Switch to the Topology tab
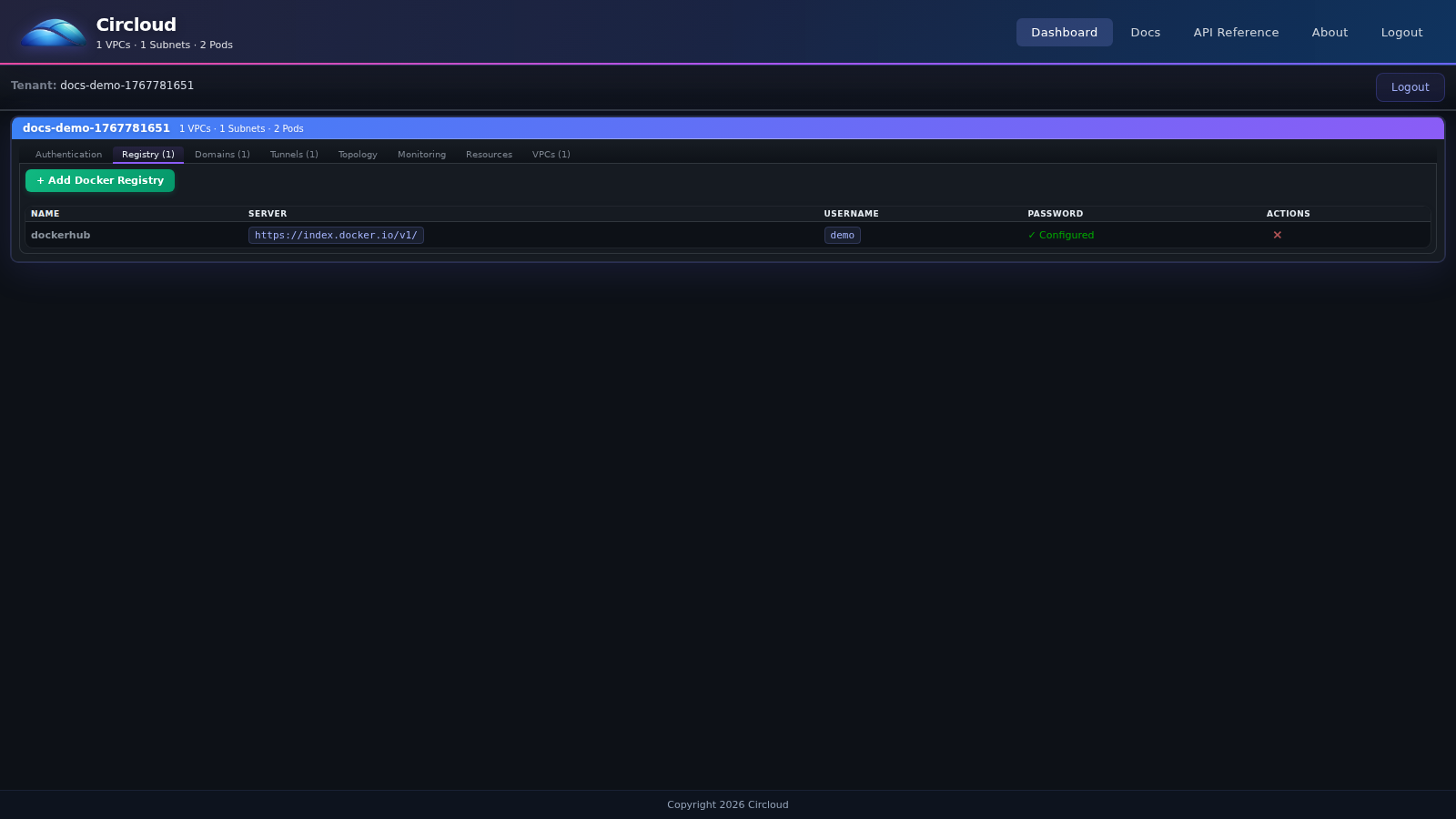The width and height of the screenshot is (1456, 819). pyautogui.click(x=357, y=154)
